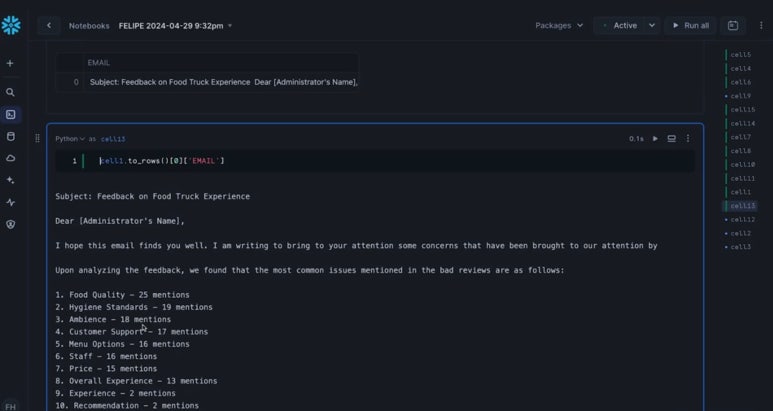The height and width of the screenshot is (411, 773).
Task: Click the plus Create icon in sidebar
Action: click(11, 63)
